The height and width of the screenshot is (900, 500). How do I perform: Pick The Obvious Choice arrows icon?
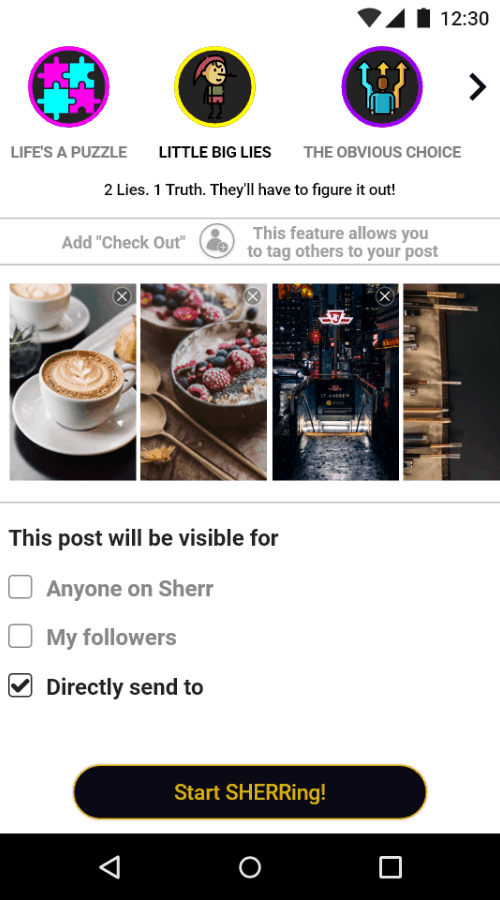pyautogui.click(x=382, y=87)
